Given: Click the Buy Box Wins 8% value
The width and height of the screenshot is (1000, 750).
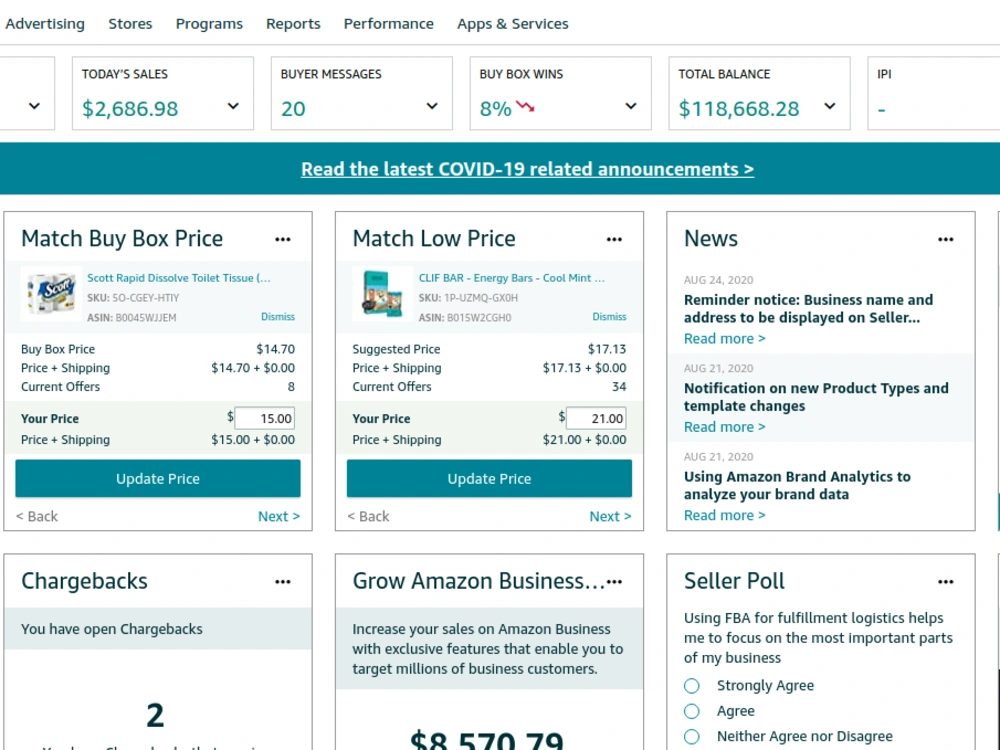Looking at the screenshot, I should coord(496,109).
